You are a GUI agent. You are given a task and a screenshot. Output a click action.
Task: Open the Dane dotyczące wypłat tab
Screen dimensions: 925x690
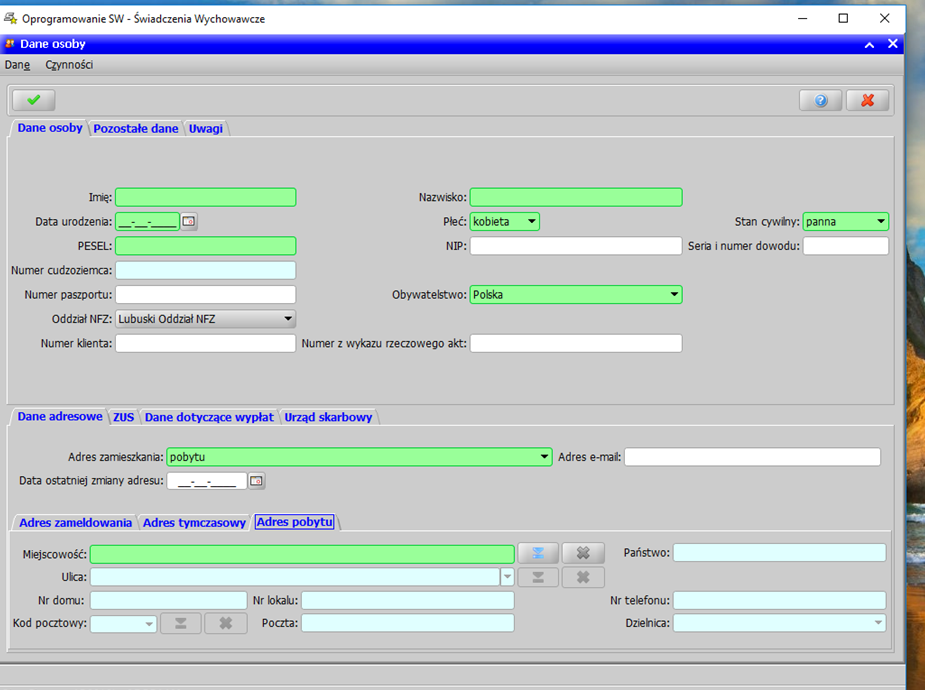(x=209, y=418)
